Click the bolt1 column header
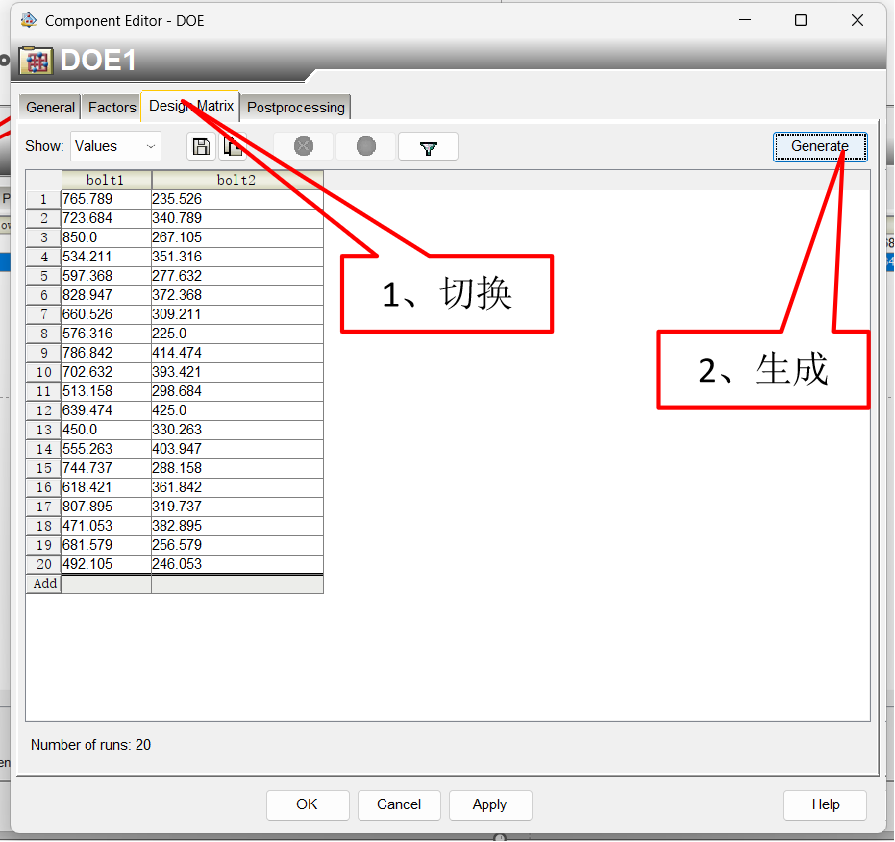The width and height of the screenshot is (895, 842). pyautogui.click(x=106, y=180)
